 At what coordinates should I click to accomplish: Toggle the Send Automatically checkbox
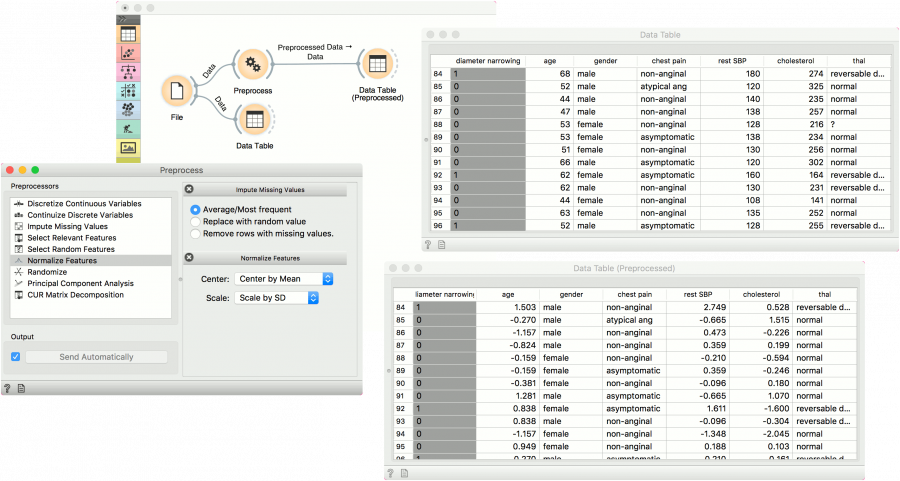point(15,357)
